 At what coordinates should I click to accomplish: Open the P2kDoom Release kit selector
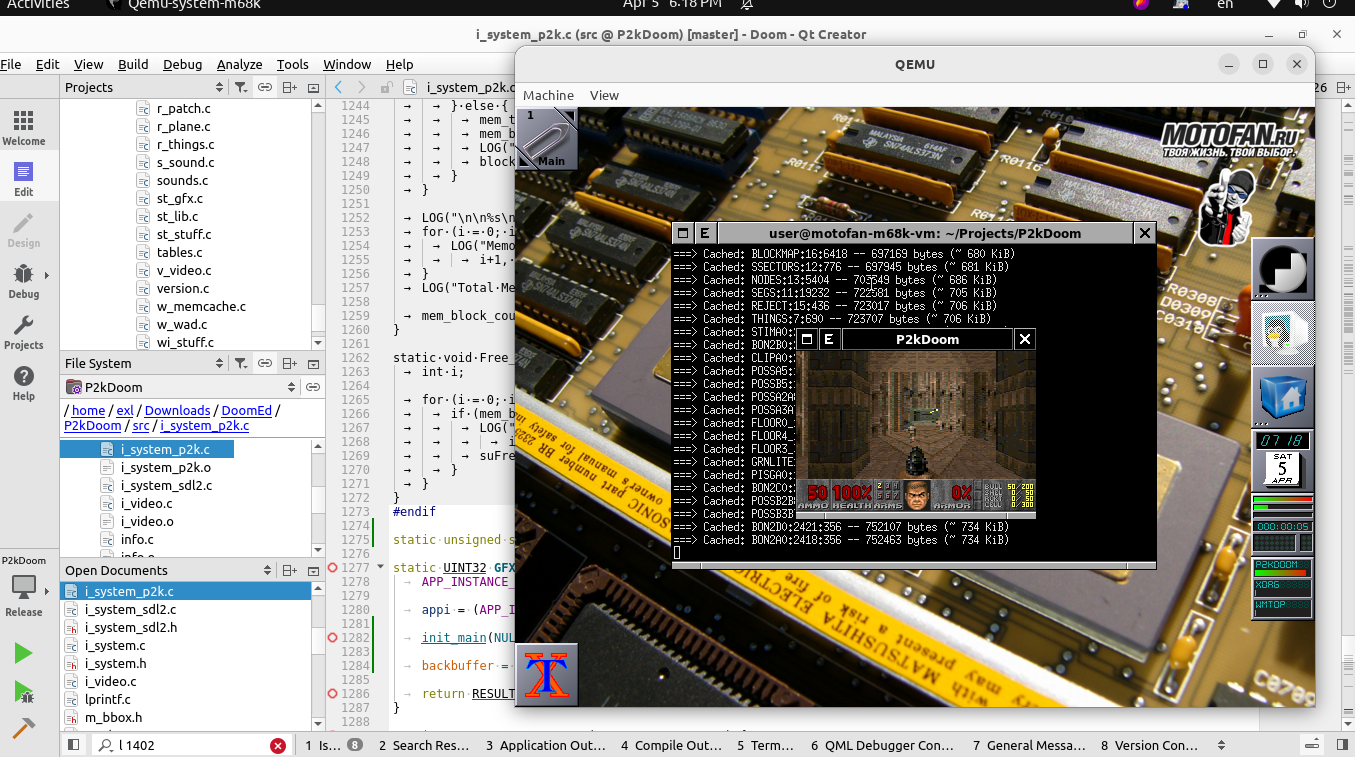tap(23, 587)
